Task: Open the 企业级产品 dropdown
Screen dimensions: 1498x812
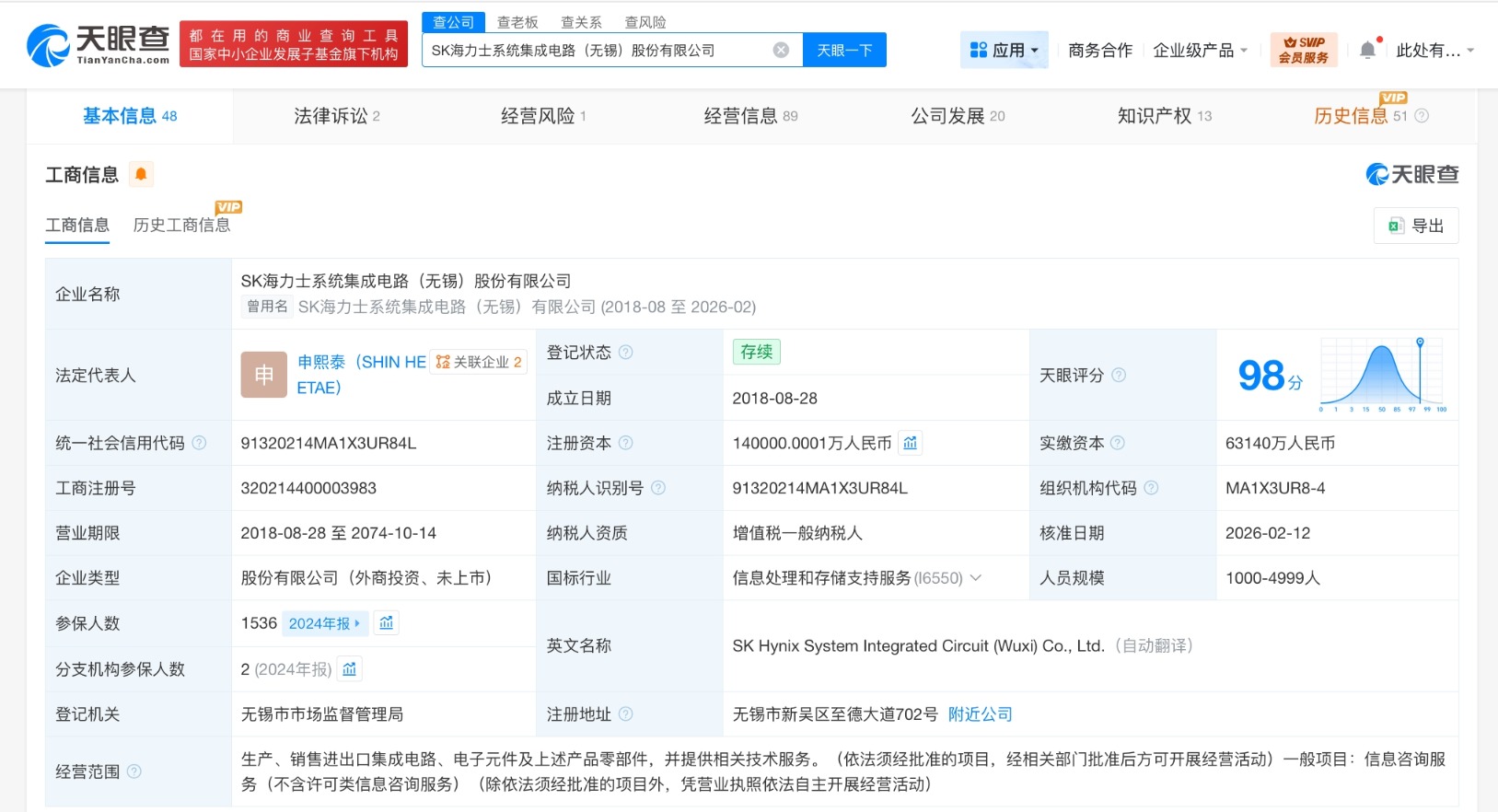Action: coord(1200,51)
